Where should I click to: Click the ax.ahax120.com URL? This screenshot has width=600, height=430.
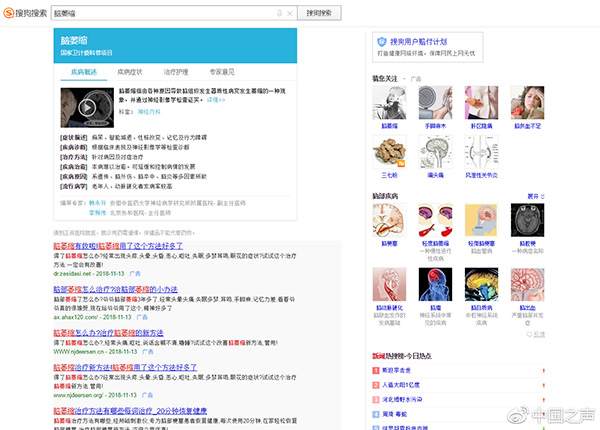[x=76, y=317]
